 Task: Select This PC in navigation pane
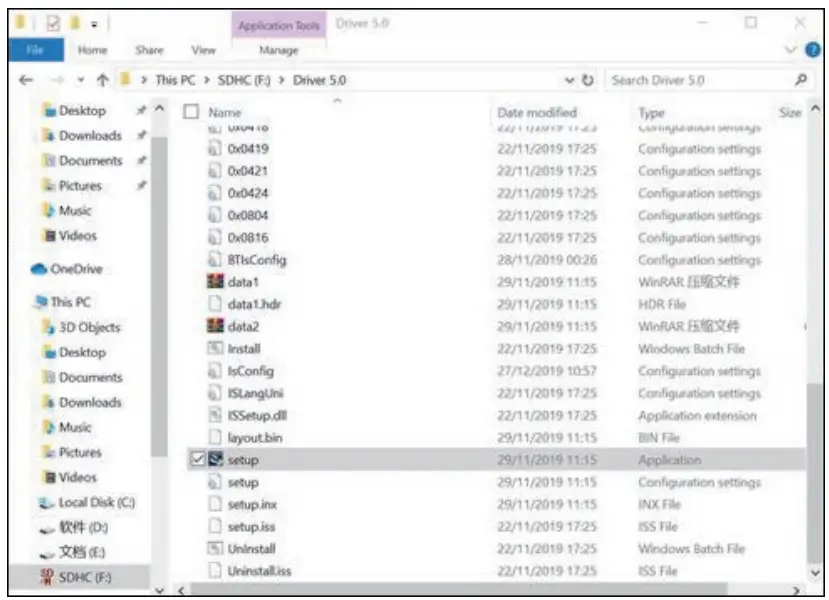click(x=62, y=302)
